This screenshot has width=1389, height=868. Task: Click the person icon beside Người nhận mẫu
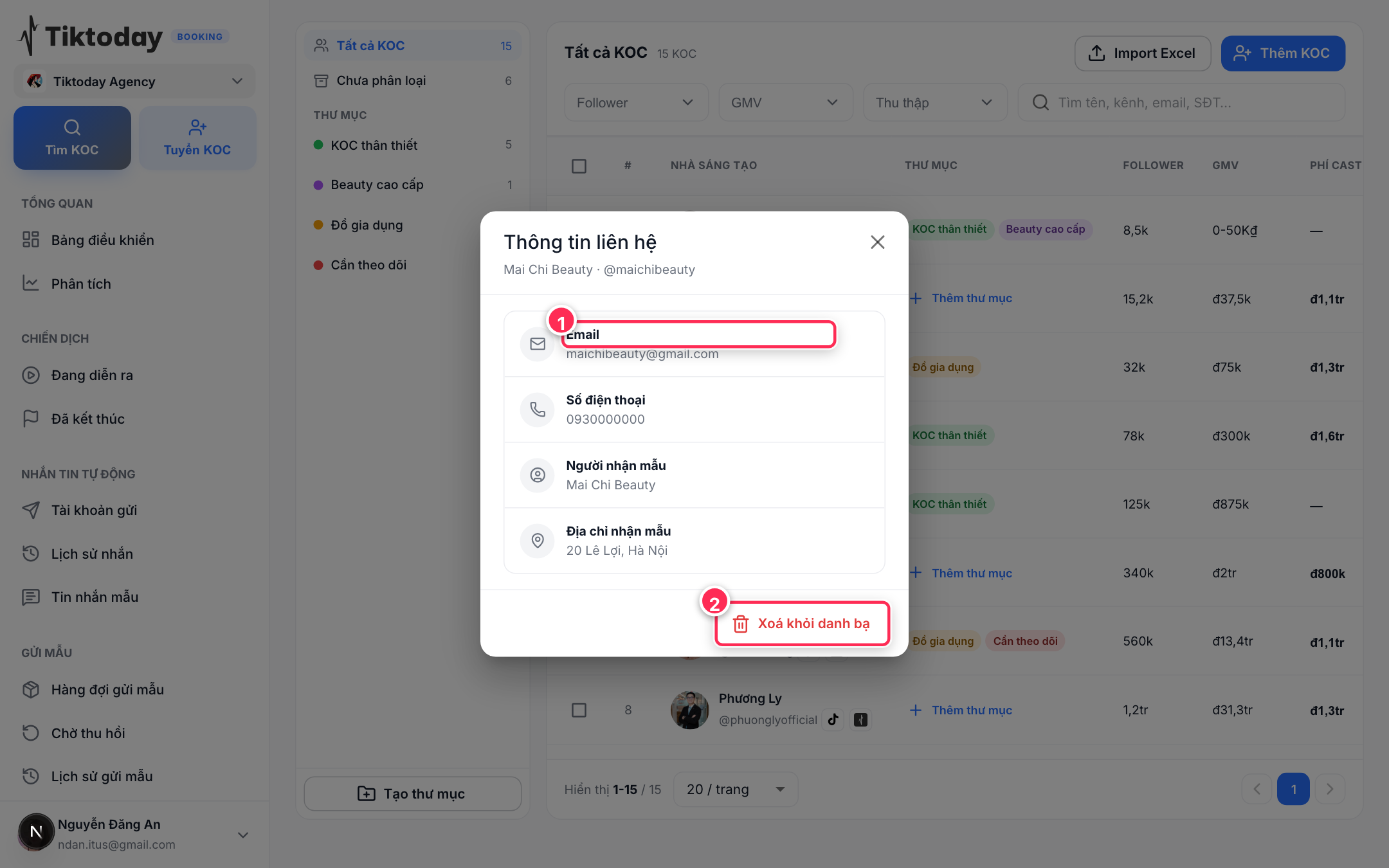(x=538, y=475)
